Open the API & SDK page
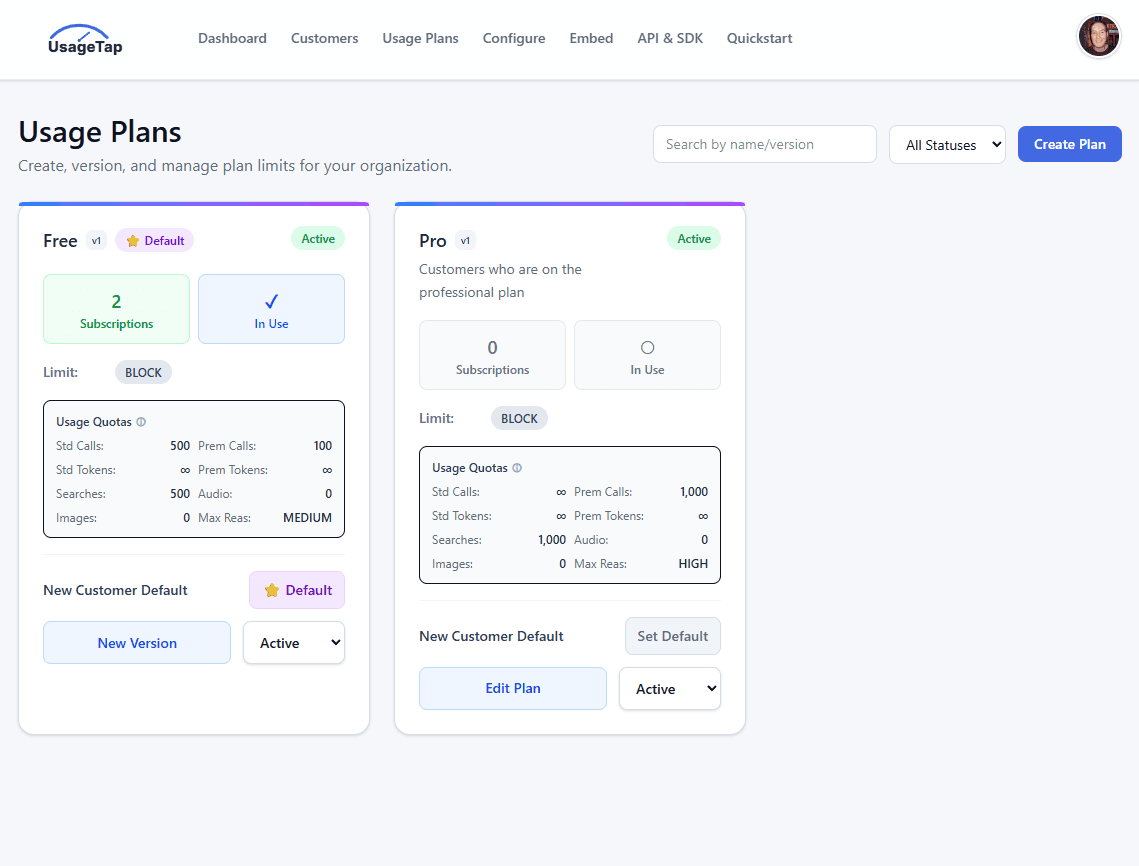The height and width of the screenshot is (866, 1139). [x=670, y=38]
